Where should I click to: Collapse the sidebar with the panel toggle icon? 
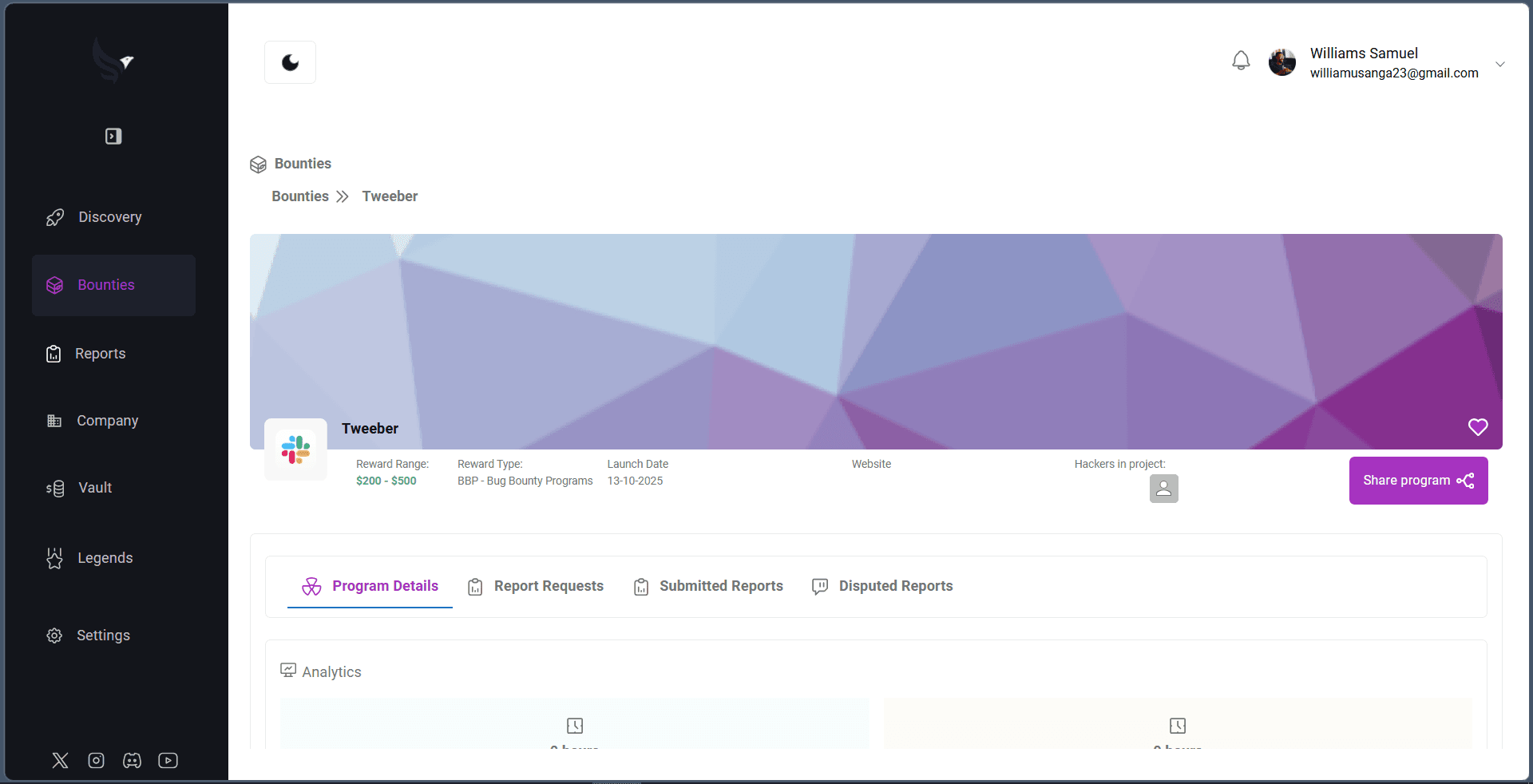coord(113,137)
